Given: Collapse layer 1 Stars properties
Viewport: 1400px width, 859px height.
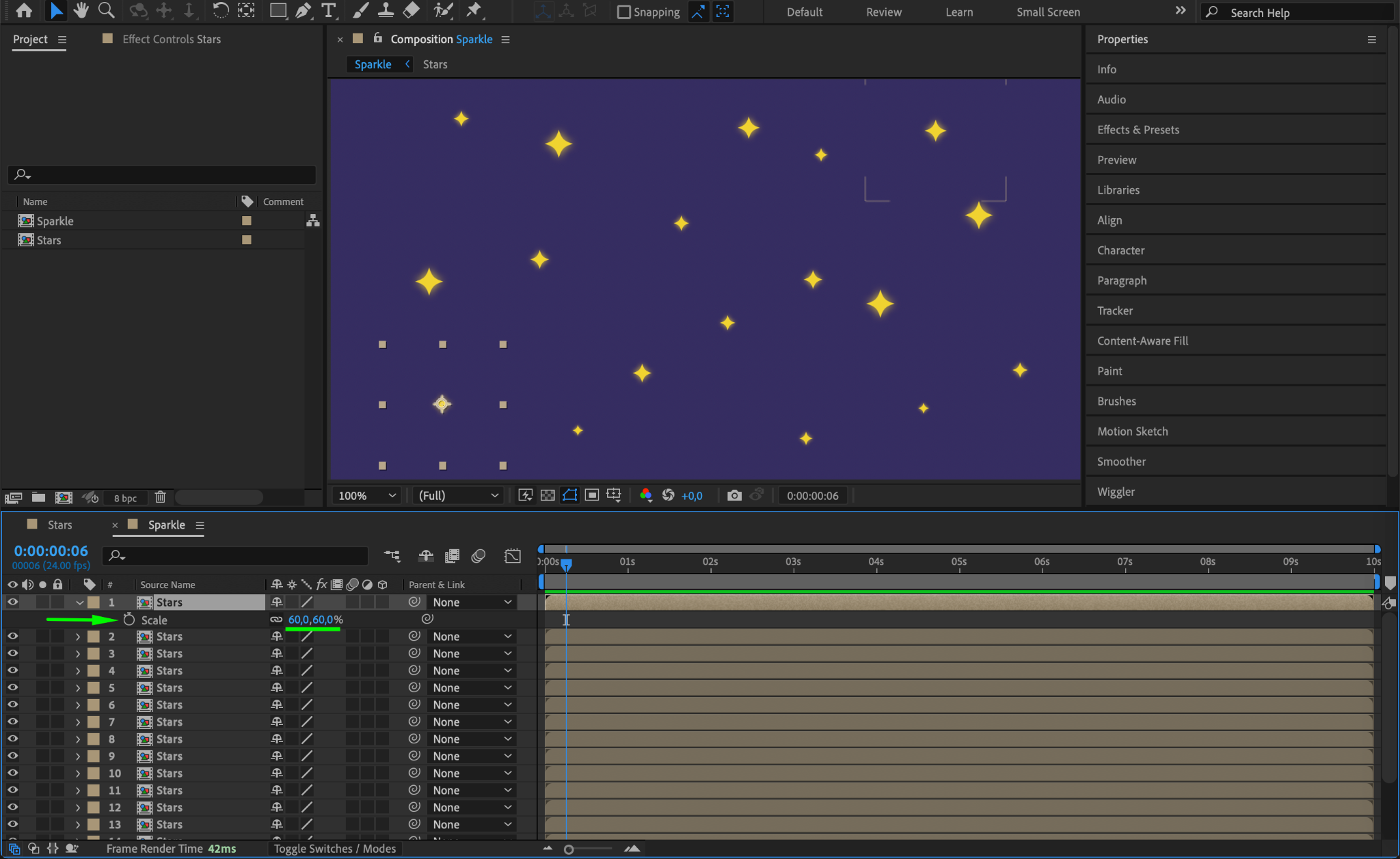Looking at the screenshot, I should pos(79,603).
